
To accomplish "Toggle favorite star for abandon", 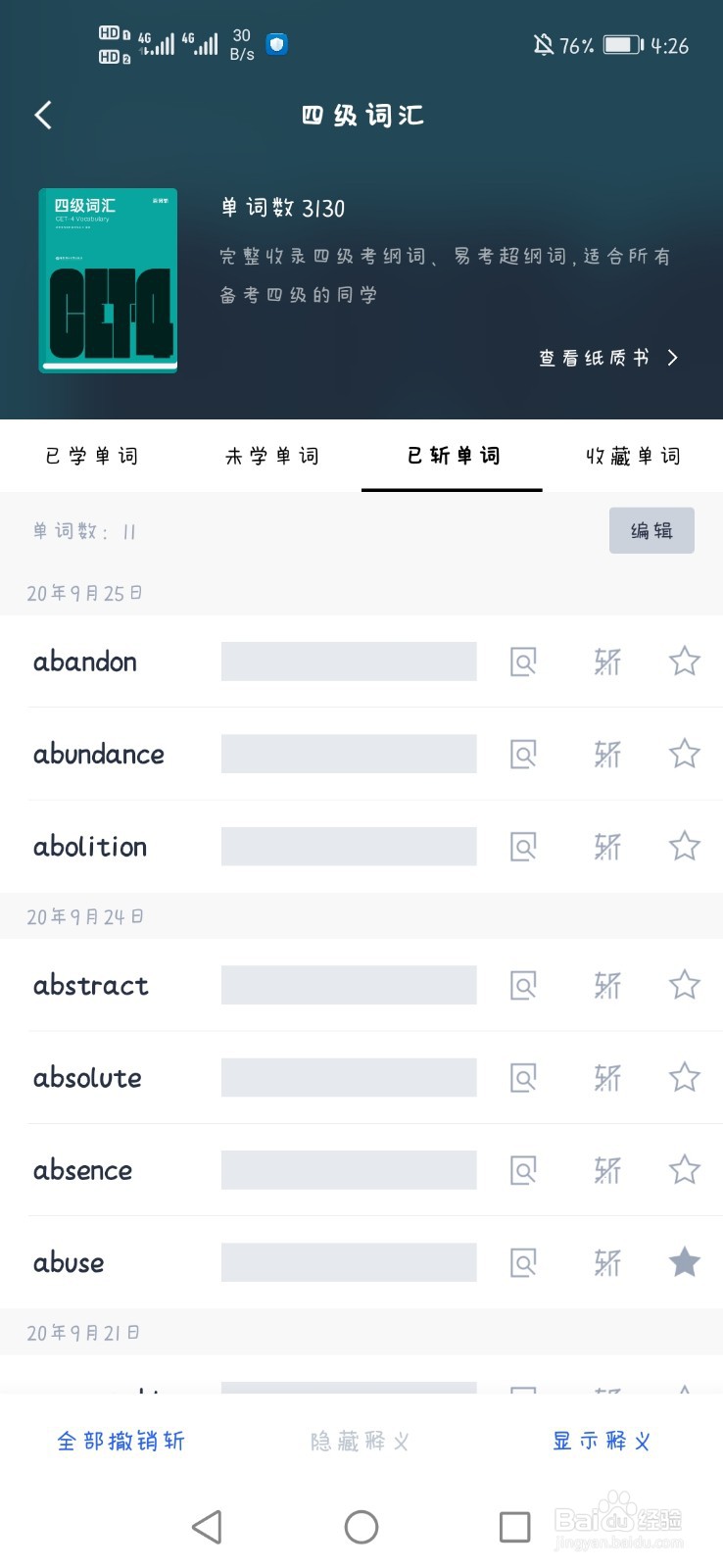I will 684,661.
